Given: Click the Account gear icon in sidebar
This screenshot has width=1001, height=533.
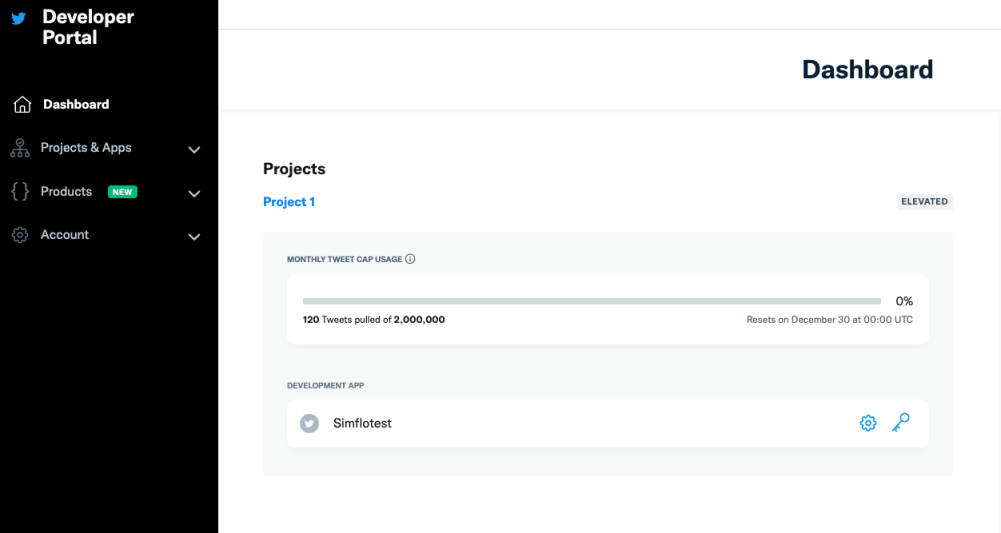Looking at the screenshot, I should [20, 235].
